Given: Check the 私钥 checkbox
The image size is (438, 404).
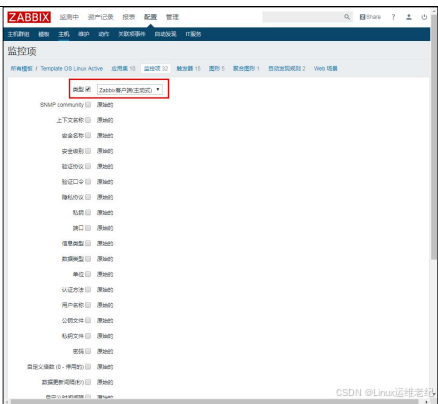Looking at the screenshot, I should [x=88, y=212].
